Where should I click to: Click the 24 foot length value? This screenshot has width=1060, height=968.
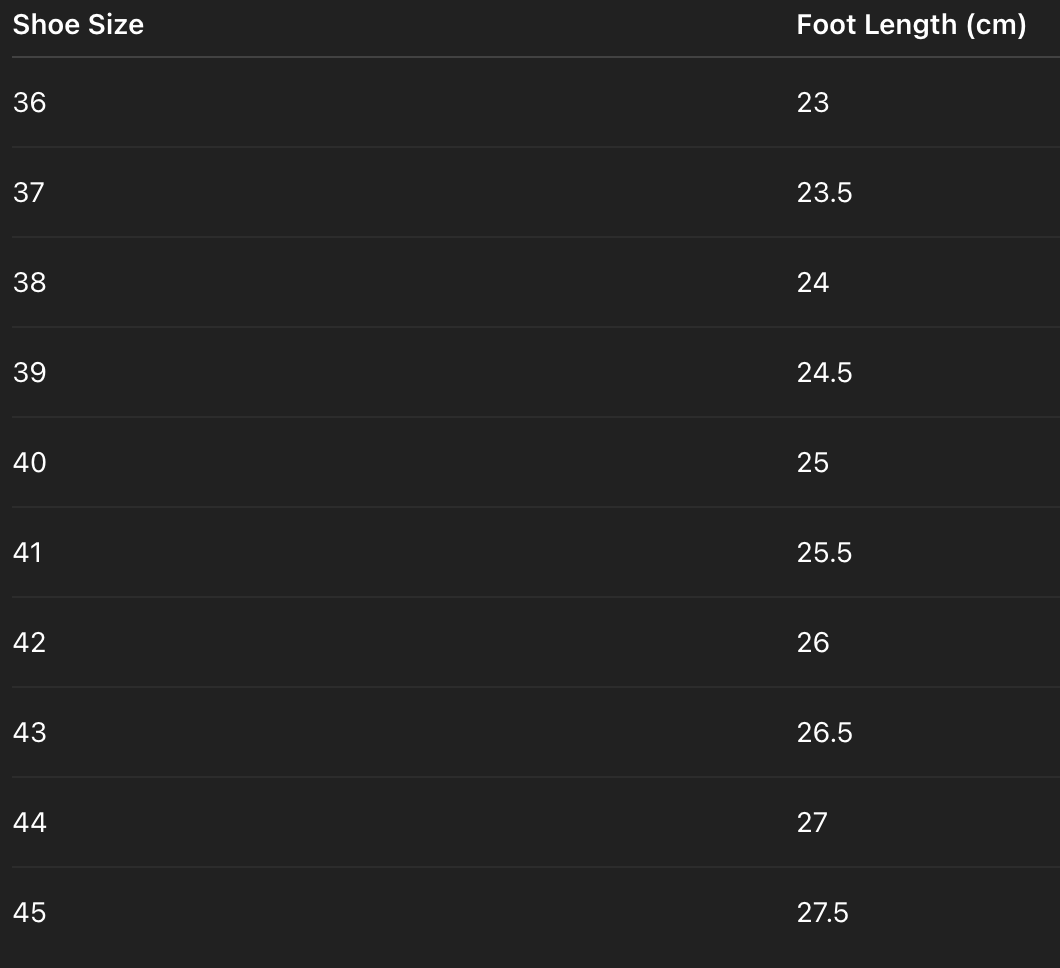pyautogui.click(x=813, y=282)
